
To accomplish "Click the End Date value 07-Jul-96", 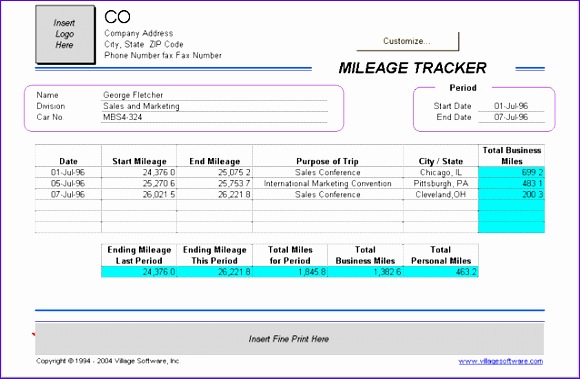I will coord(511,117).
